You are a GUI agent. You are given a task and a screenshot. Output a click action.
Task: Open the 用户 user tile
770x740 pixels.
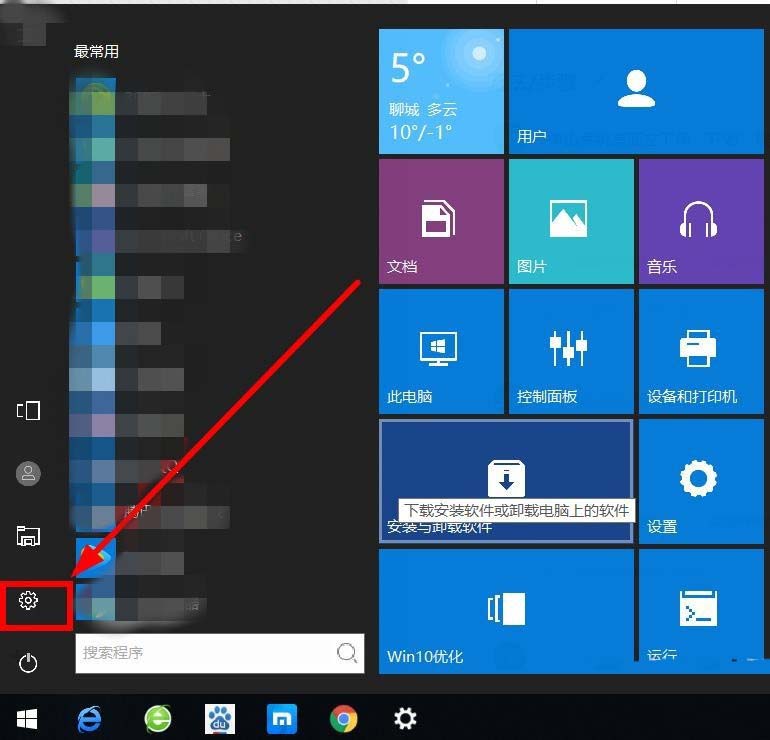point(636,91)
